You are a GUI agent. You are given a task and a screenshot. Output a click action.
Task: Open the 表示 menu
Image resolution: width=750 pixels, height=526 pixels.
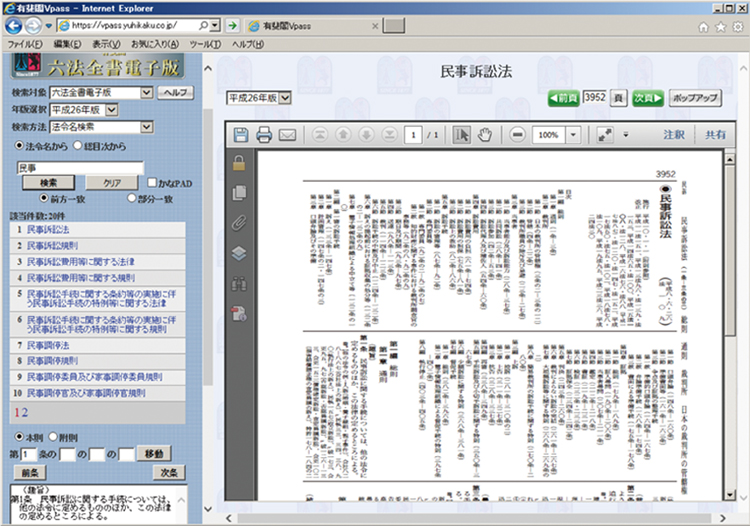(x=106, y=44)
